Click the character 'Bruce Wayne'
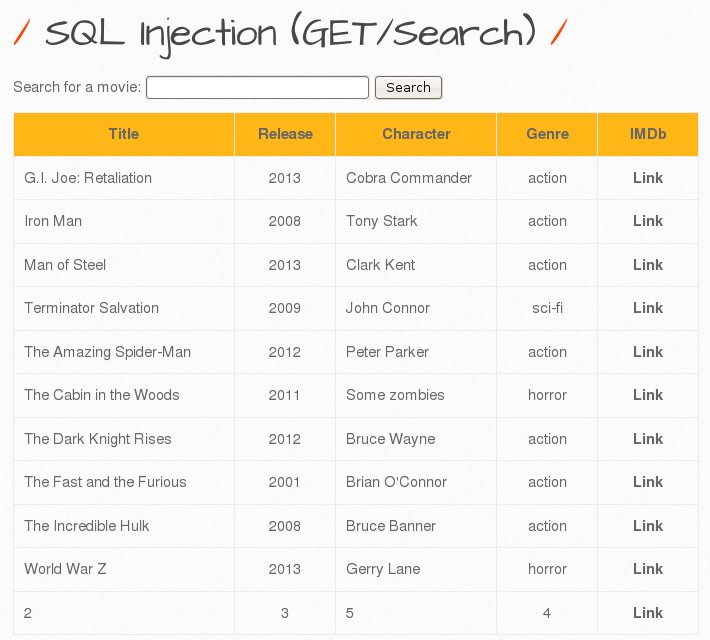 coord(390,439)
